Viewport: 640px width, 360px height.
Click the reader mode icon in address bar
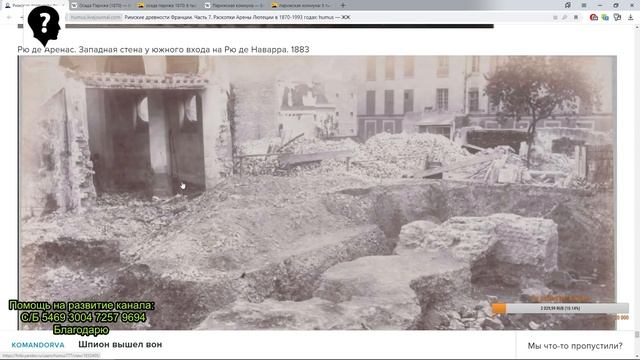coord(555,18)
